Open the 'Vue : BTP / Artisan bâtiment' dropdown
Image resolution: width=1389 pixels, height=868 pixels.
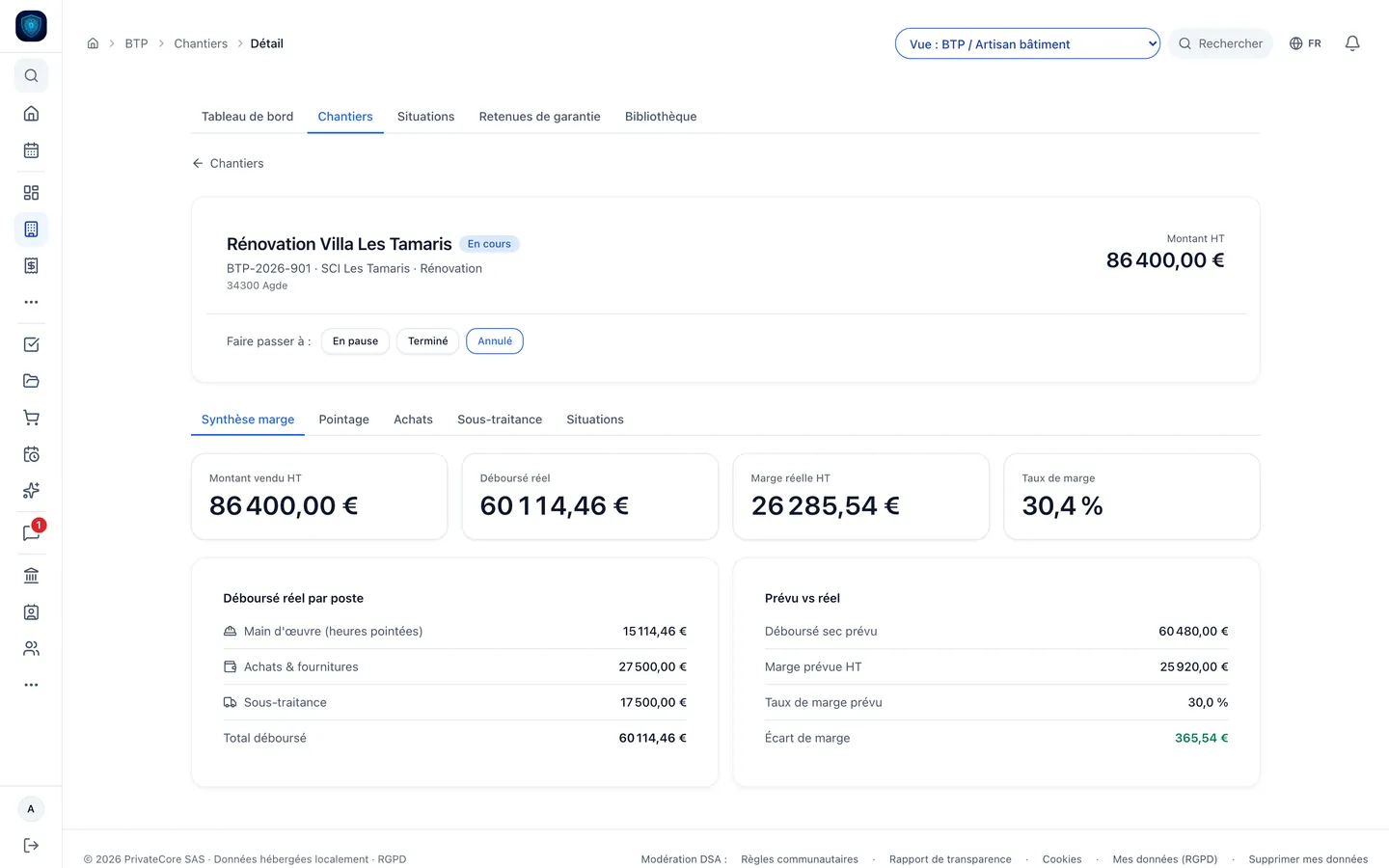tap(1027, 43)
